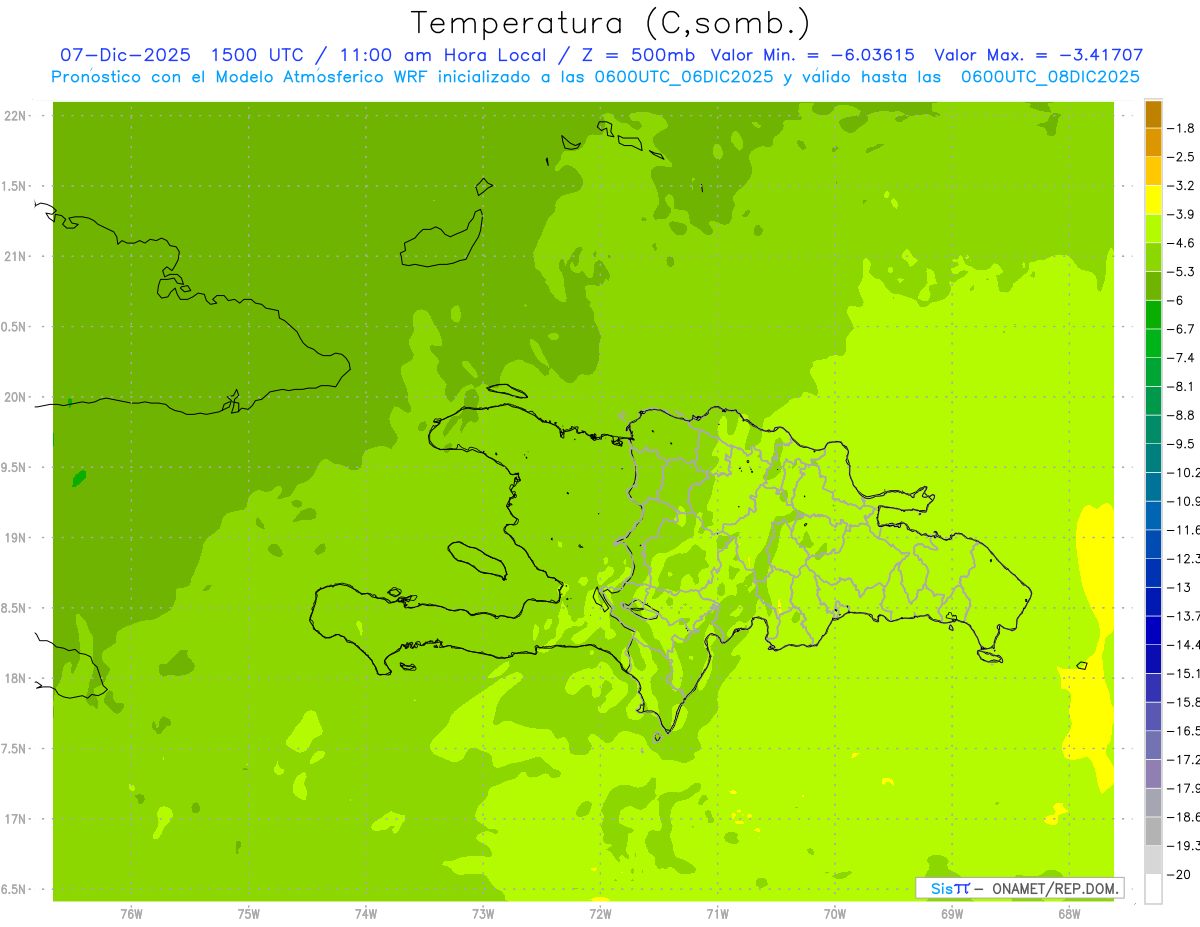Image resolution: width=1200 pixels, height=927 pixels.
Task: Click the '70W' longitude axis label
Action: (834, 913)
